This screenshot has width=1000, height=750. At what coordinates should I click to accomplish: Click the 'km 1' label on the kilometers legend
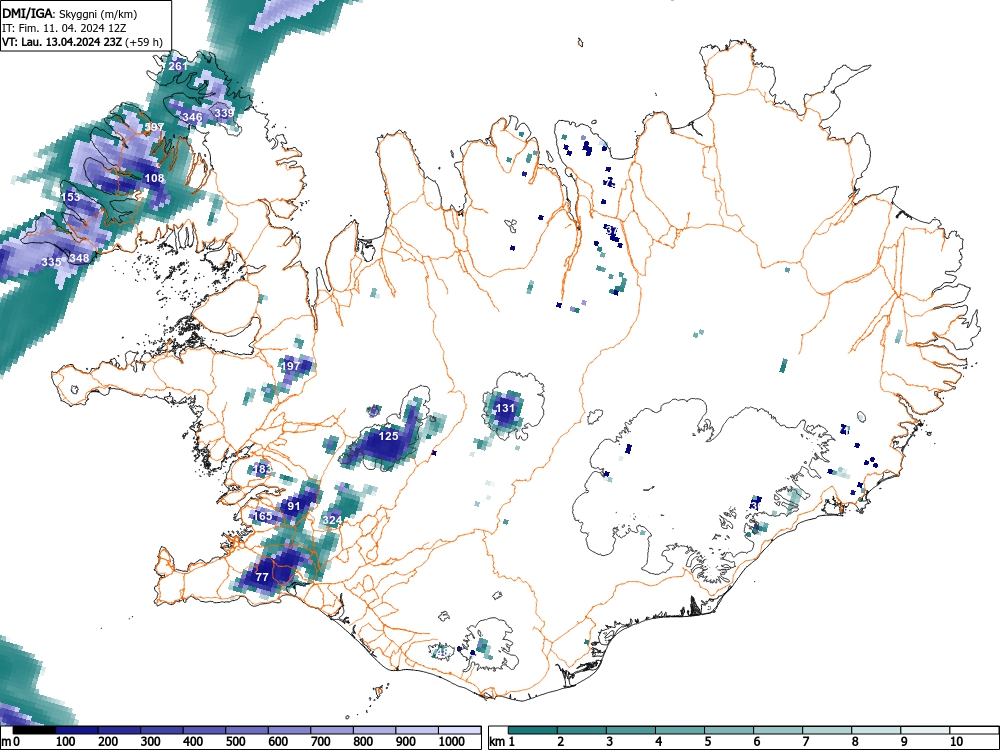pos(503,742)
